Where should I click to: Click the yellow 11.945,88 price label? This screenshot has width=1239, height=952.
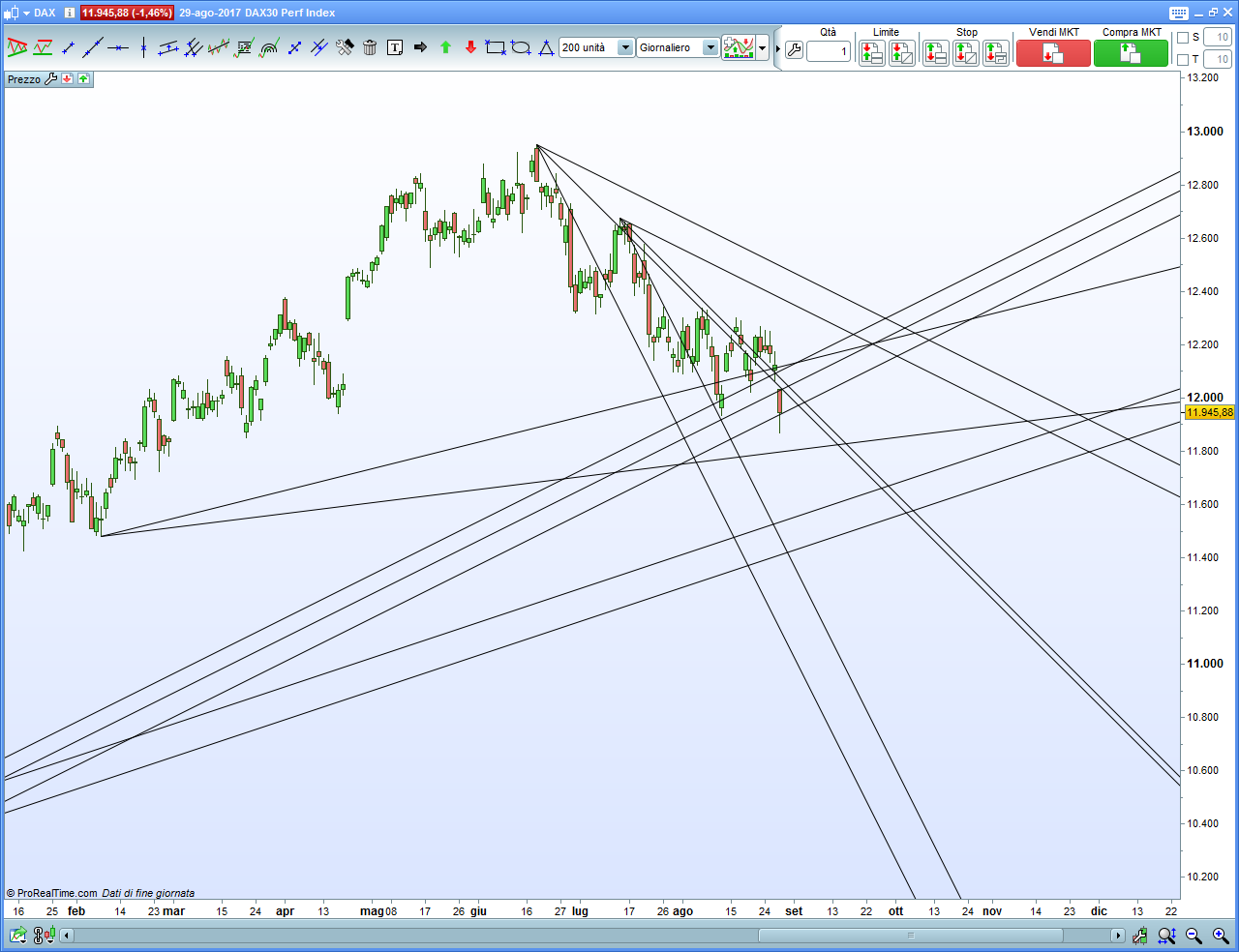[1210, 412]
